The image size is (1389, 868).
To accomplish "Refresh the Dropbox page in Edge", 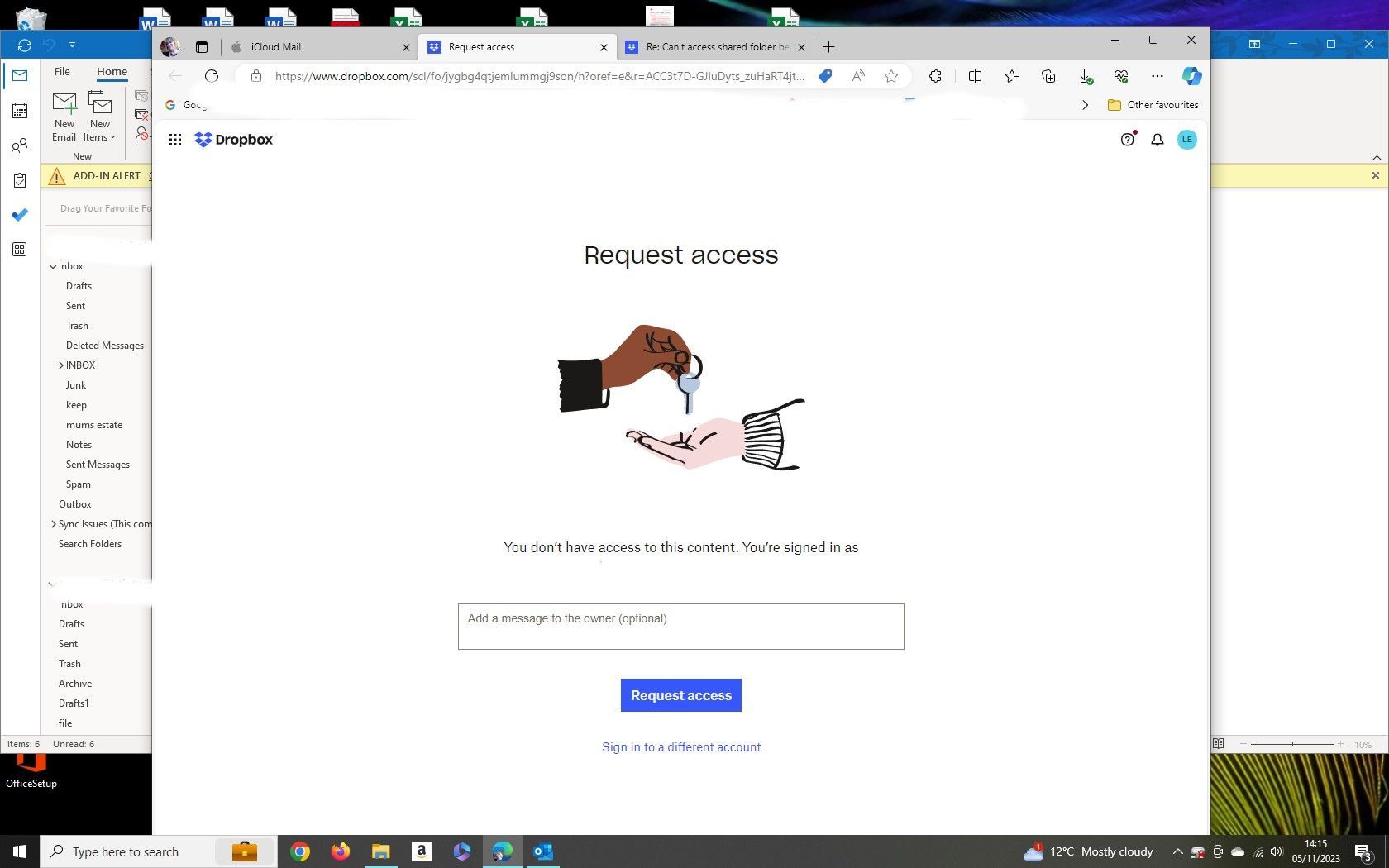I will tap(212, 76).
